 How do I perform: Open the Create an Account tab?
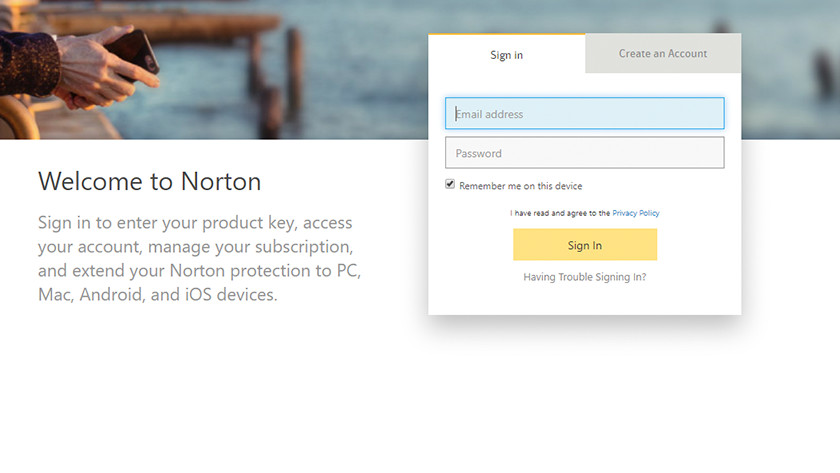coord(662,54)
